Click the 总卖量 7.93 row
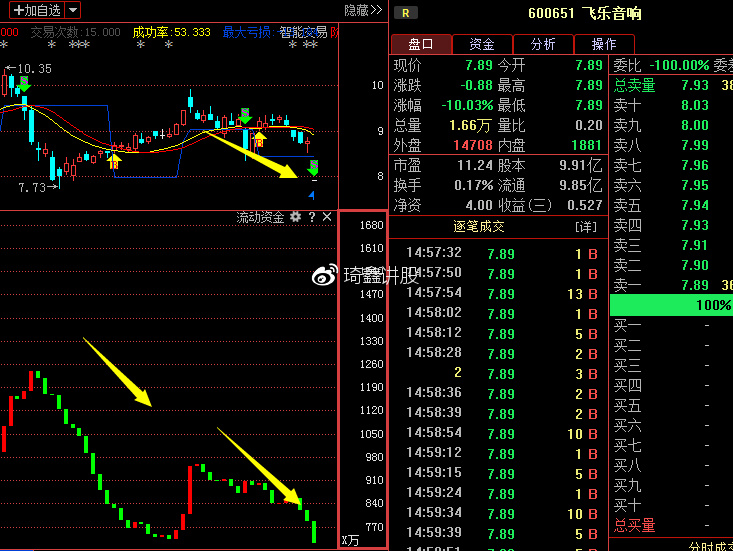733x551 pixels. tap(671, 85)
